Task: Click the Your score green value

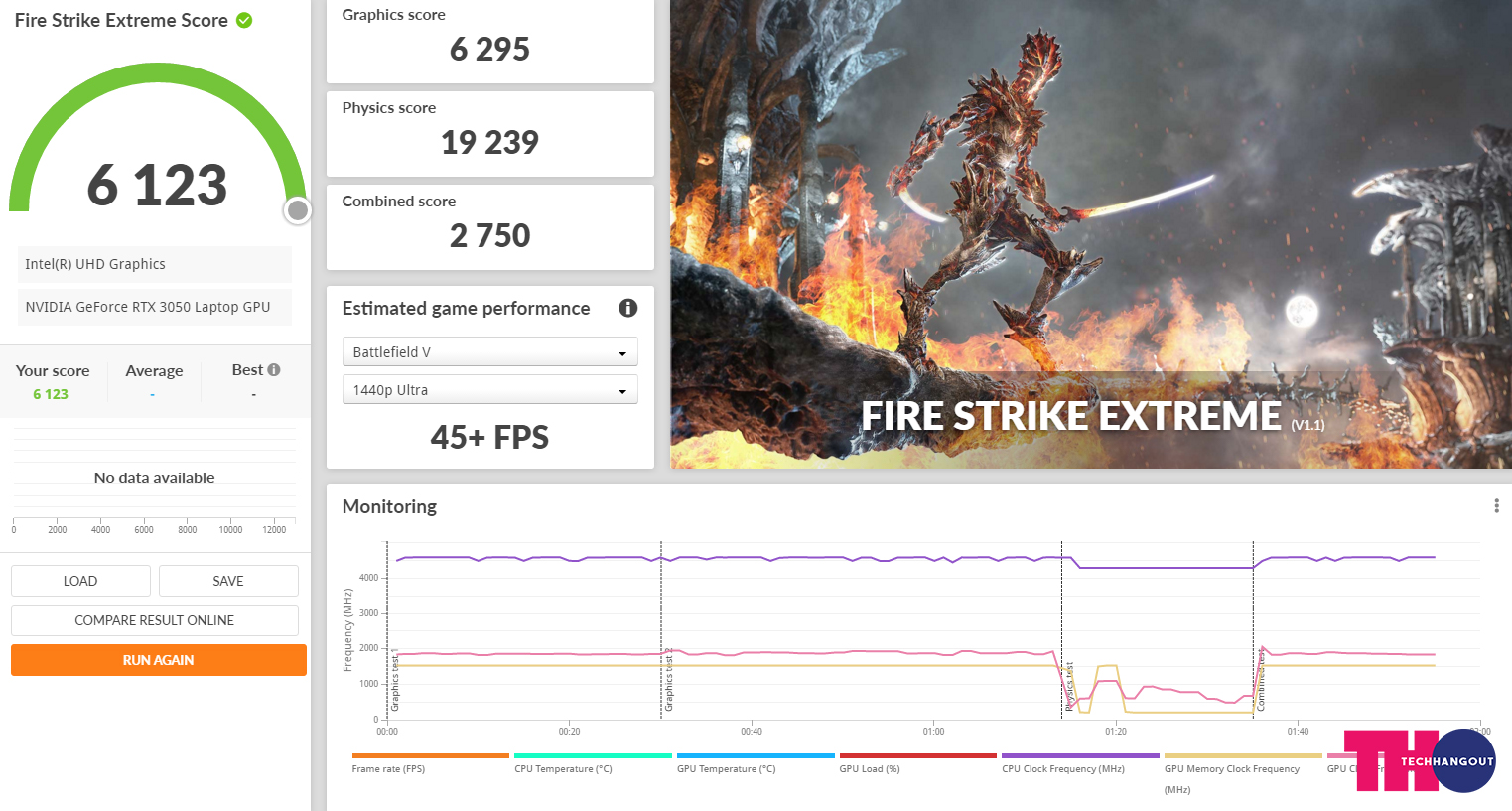Action: (51, 394)
